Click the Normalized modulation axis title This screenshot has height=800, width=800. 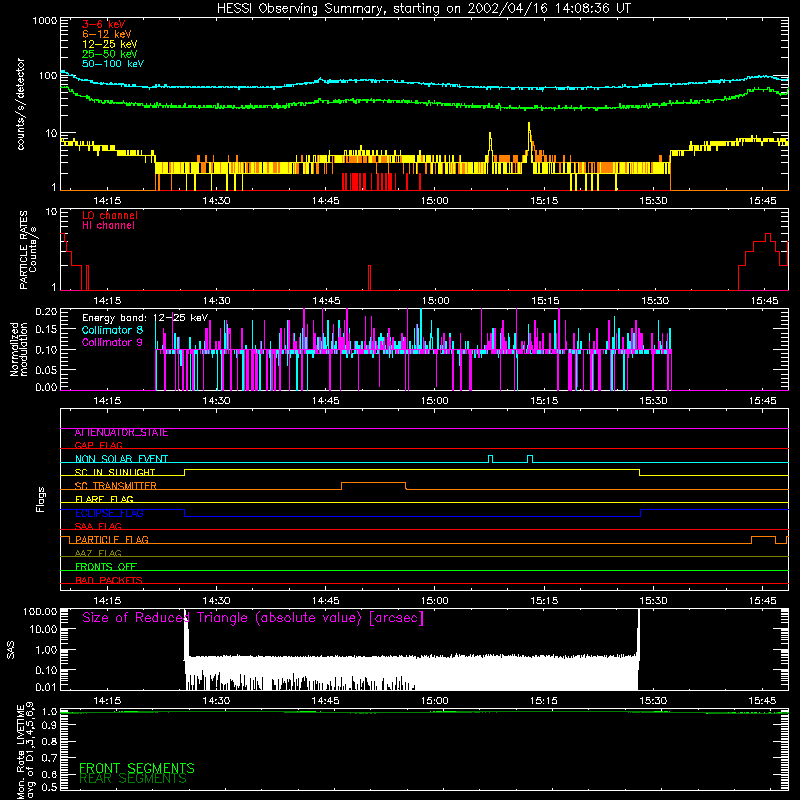[x=19, y=349]
